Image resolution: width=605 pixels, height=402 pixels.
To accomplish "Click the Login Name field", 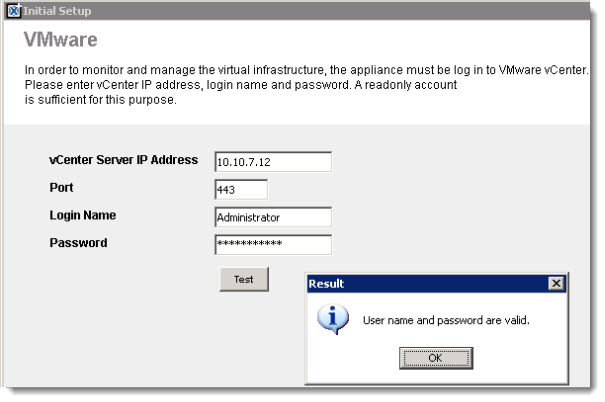I will pyautogui.click(x=273, y=217).
